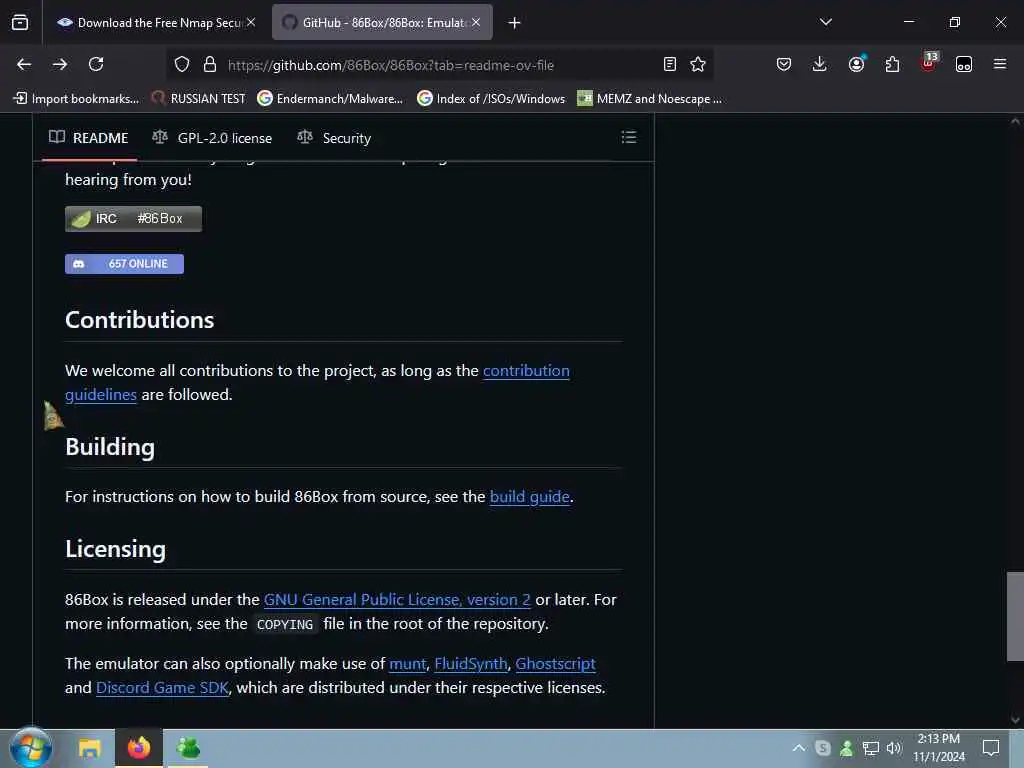Open network icon in system tray
Viewport: 1024px width, 768px height.
point(870,748)
